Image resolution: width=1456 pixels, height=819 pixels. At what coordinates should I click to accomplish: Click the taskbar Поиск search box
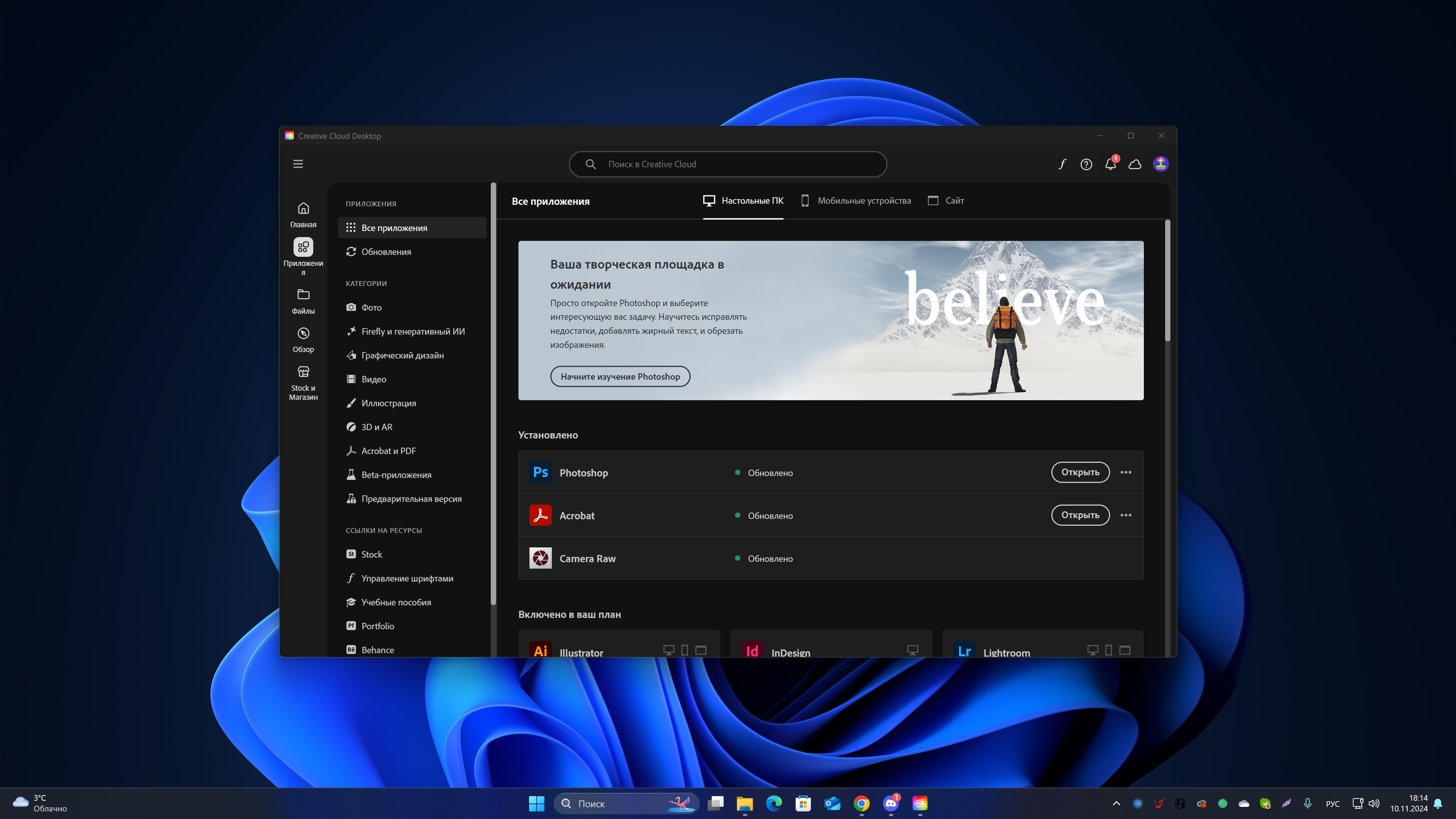pyautogui.click(x=626, y=803)
